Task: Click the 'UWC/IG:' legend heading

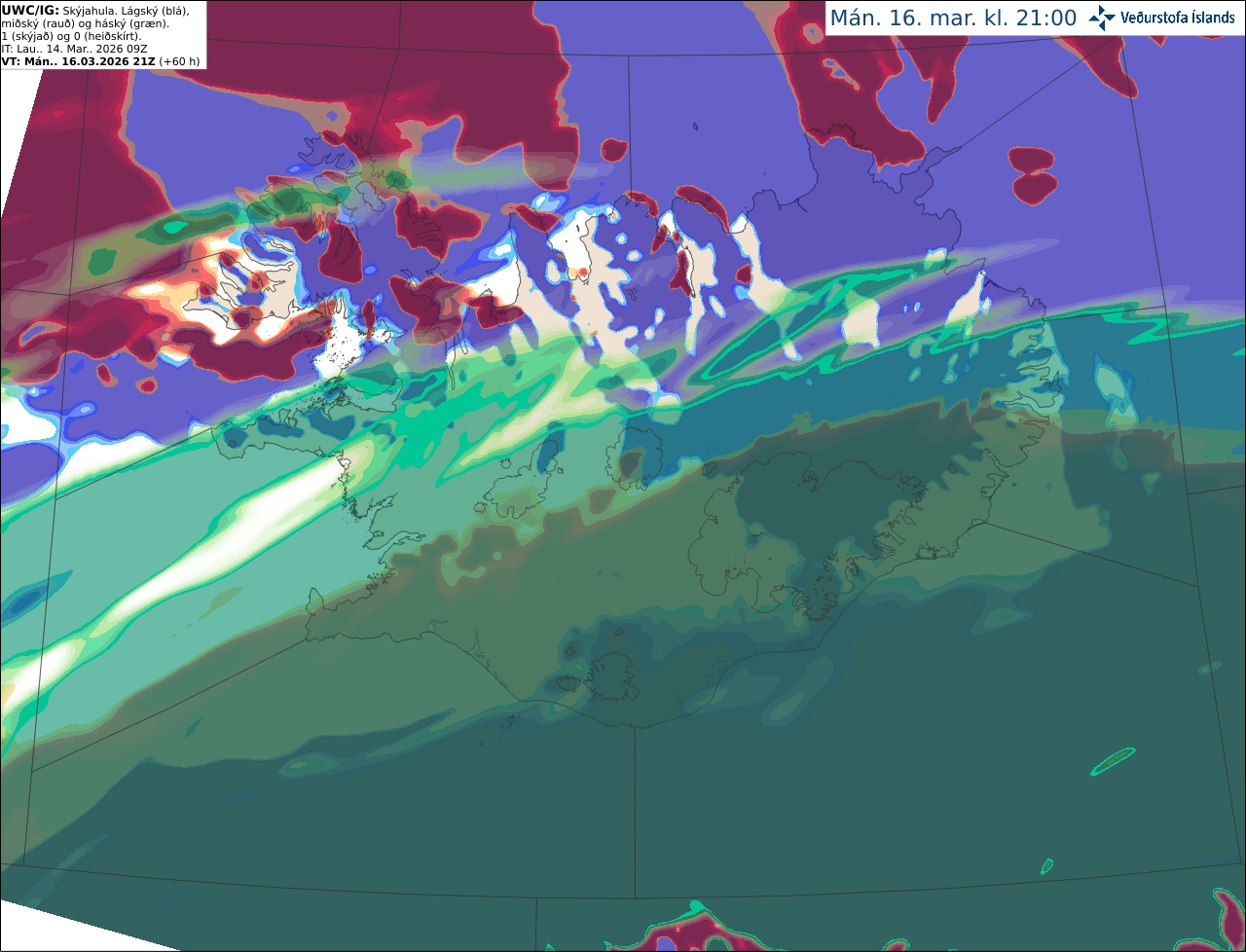Action: tap(30, 10)
